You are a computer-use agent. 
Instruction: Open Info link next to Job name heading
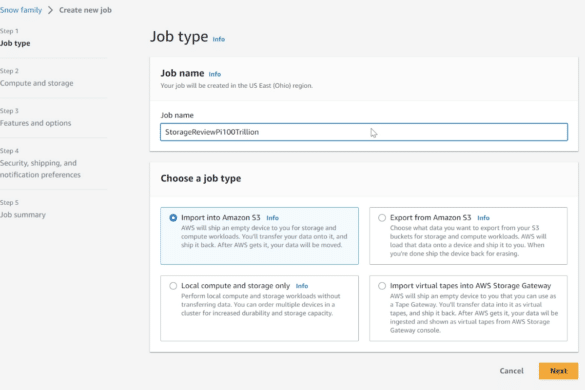tap(215, 74)
